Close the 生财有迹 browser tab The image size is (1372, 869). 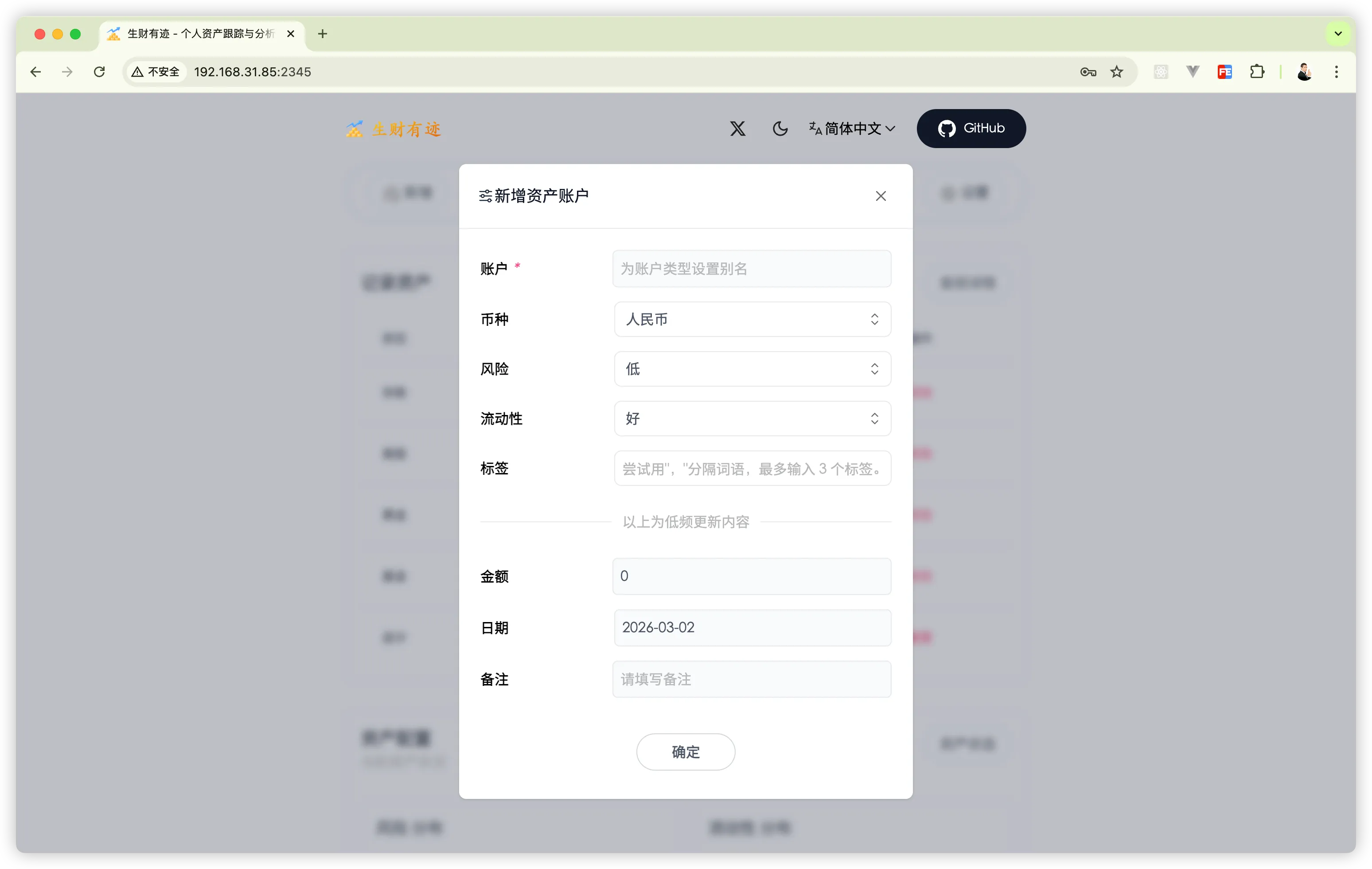(291, 34)
